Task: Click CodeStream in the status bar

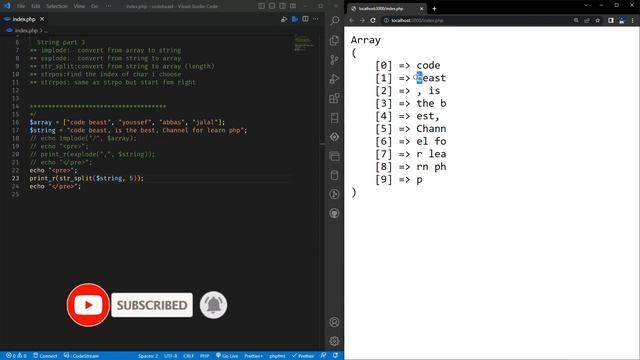Action: (x=82, y=356)
